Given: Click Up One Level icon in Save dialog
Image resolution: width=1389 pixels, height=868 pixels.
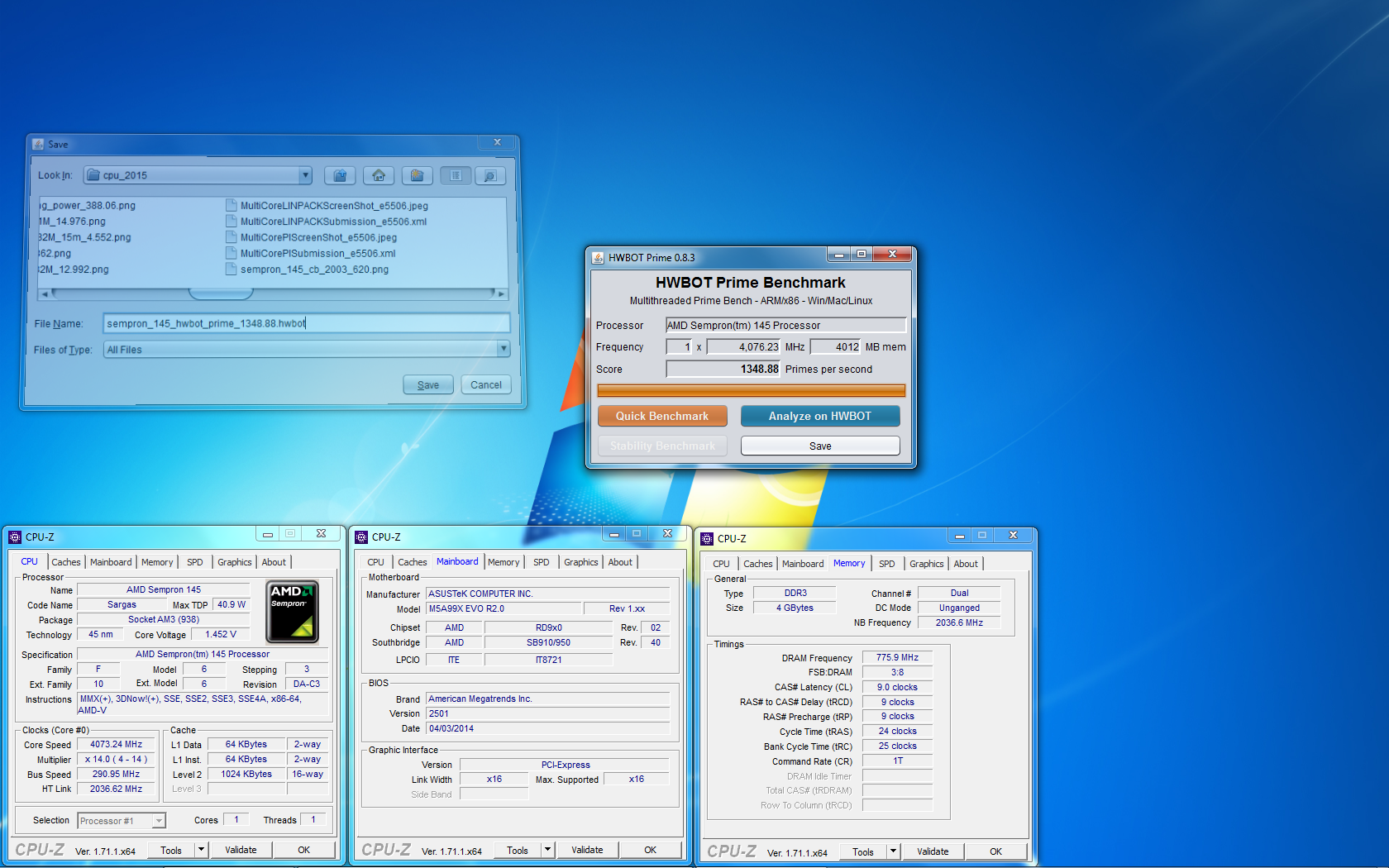Looking at the screenshot, I should coord(339,175).
